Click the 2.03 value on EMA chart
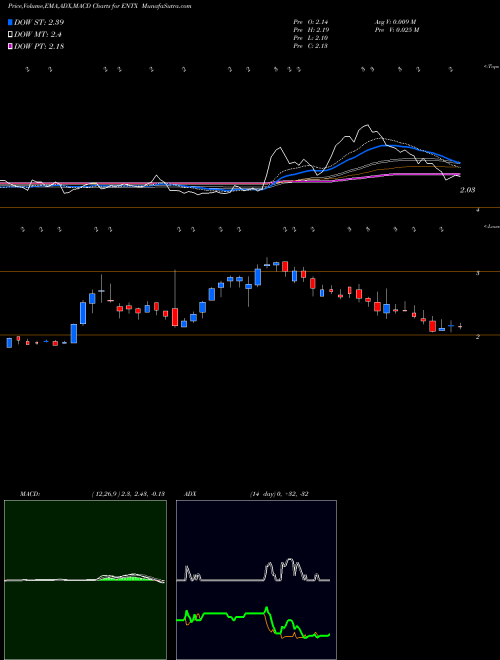 point(467,190)
